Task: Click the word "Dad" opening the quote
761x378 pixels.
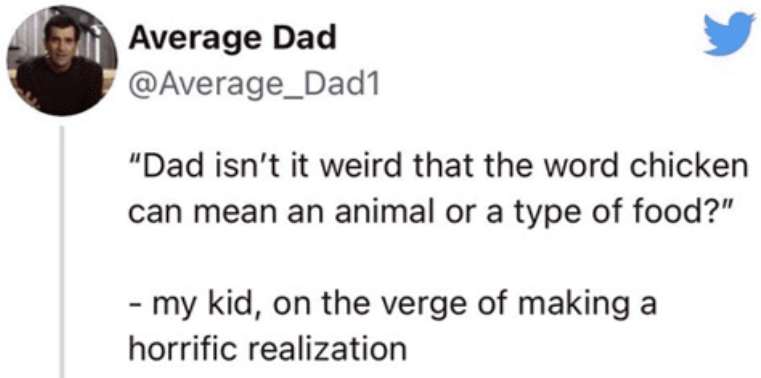Action: pos(164,167)
